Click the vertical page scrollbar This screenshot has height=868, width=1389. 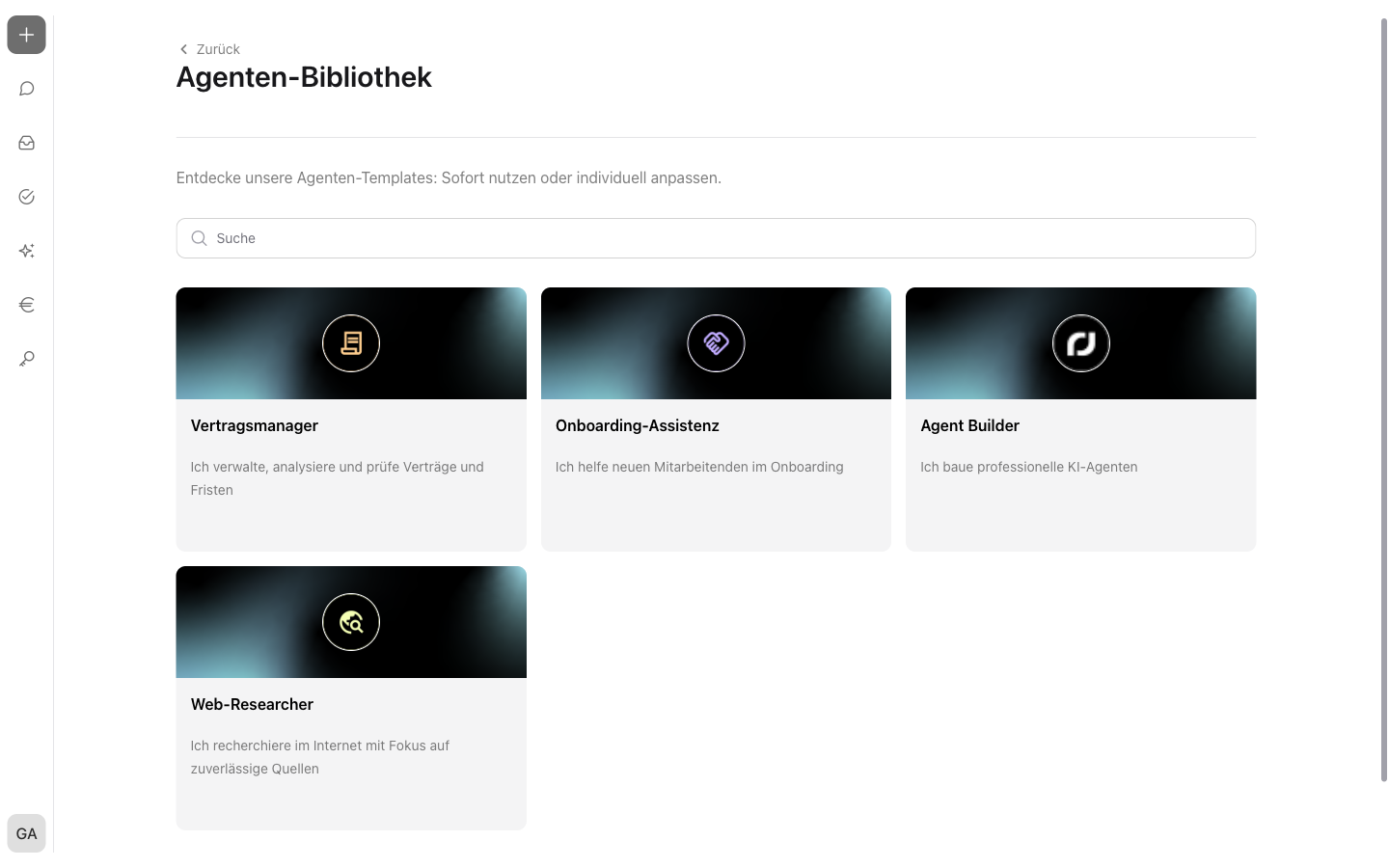[x=1383, y=399]
